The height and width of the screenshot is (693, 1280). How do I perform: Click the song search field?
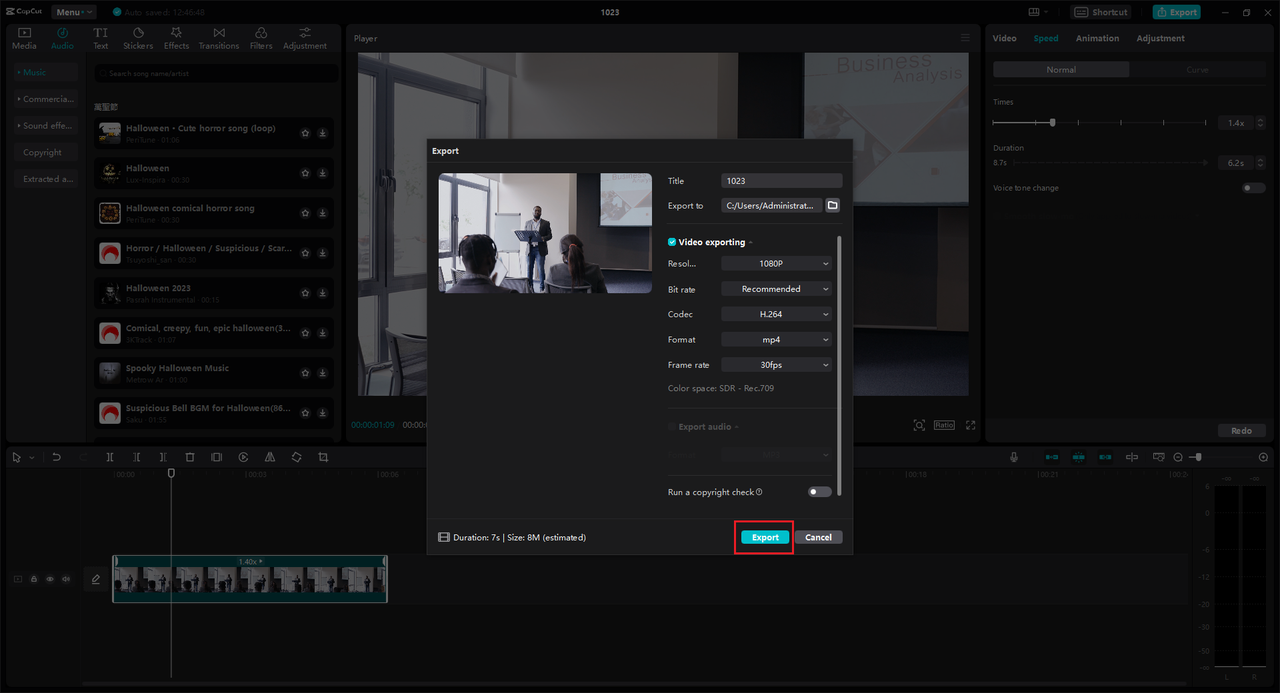(x=215, y=73)
